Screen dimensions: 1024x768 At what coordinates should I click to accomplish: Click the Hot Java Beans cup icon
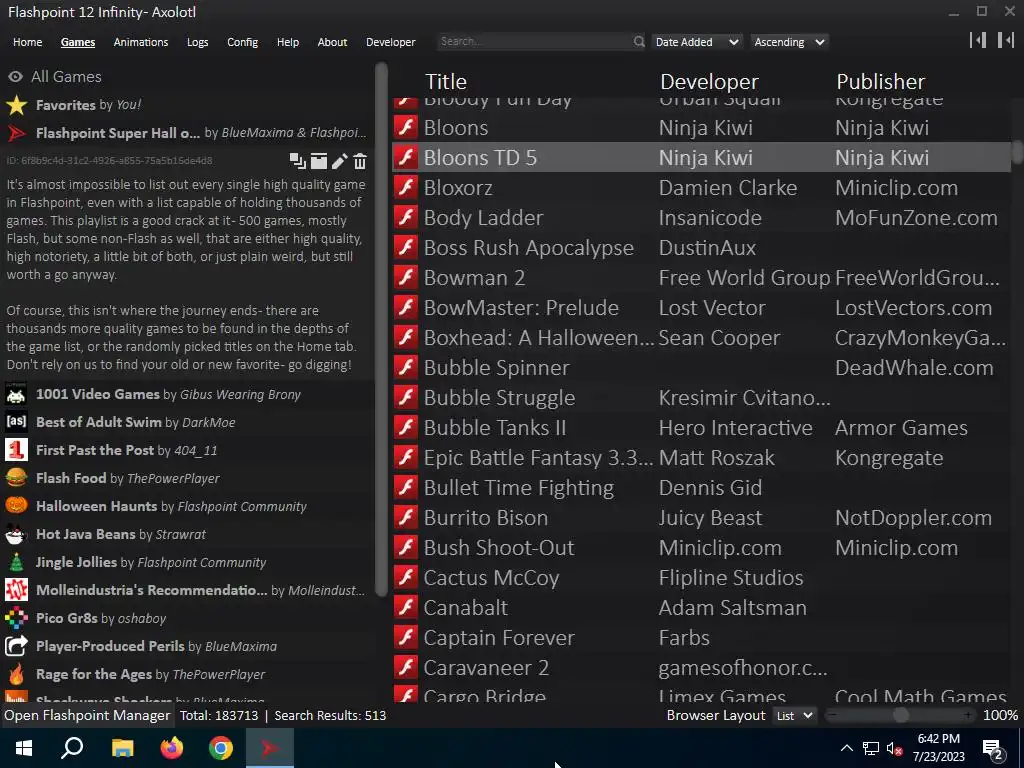pyautogui.click(x=16, y=534)
